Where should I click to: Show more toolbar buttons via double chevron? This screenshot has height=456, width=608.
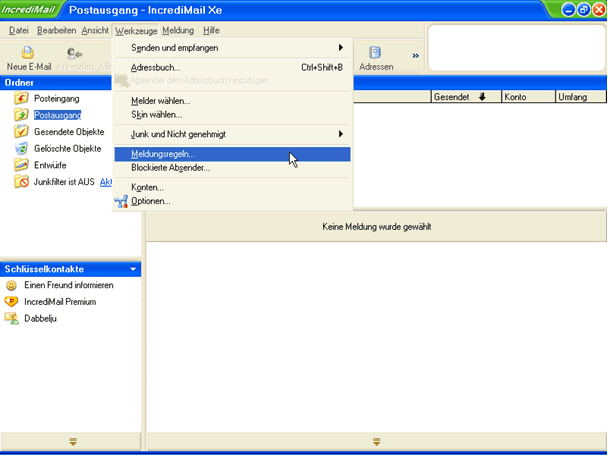click(x=415, y=56)
